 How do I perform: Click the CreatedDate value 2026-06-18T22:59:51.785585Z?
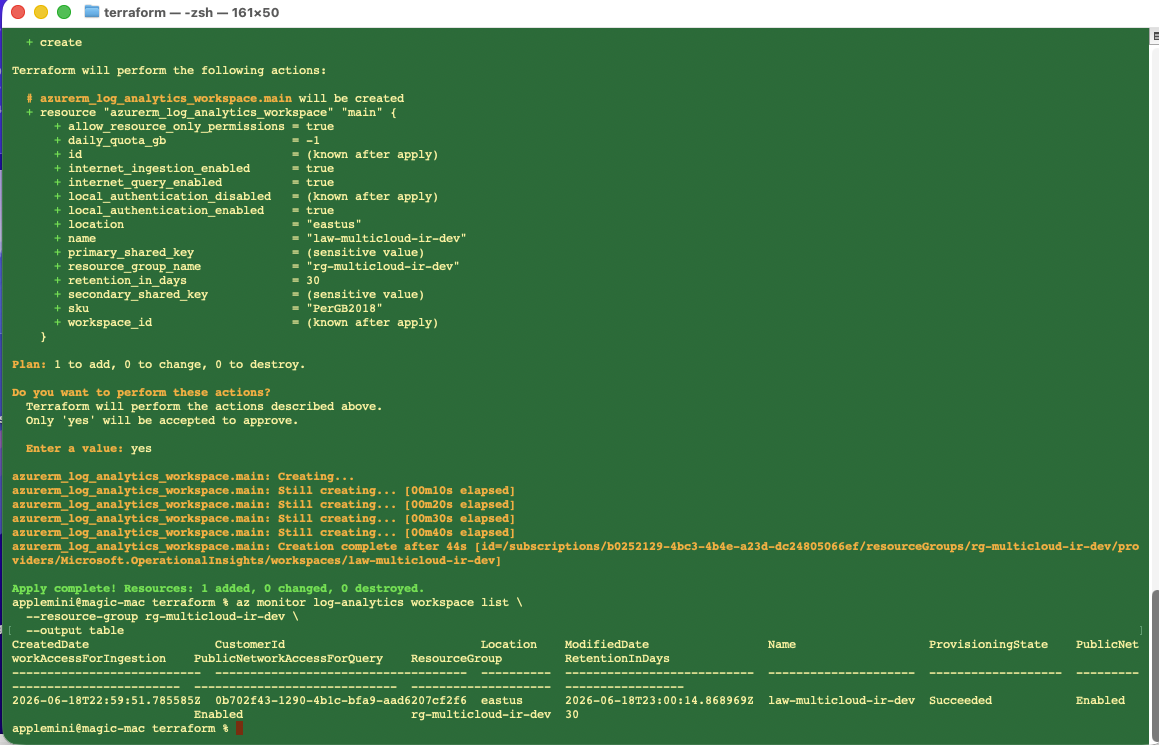coord(106,701)
